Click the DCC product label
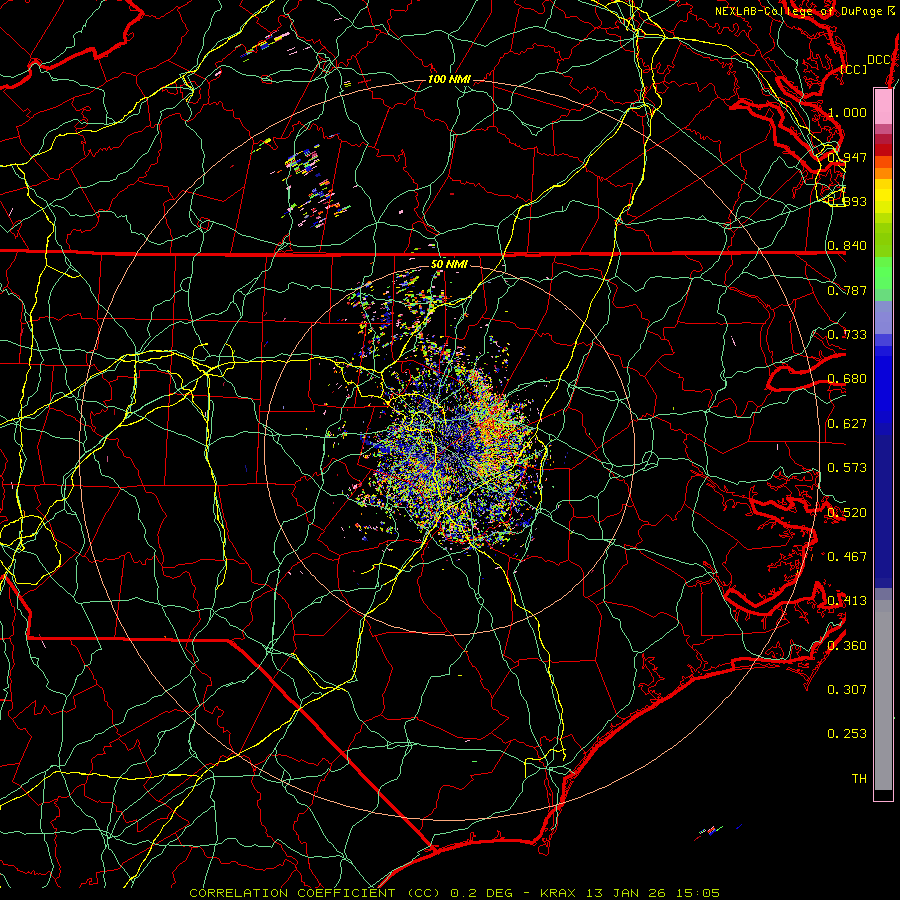The width and height of the screenshot is (900, 900). coord(879,60)
